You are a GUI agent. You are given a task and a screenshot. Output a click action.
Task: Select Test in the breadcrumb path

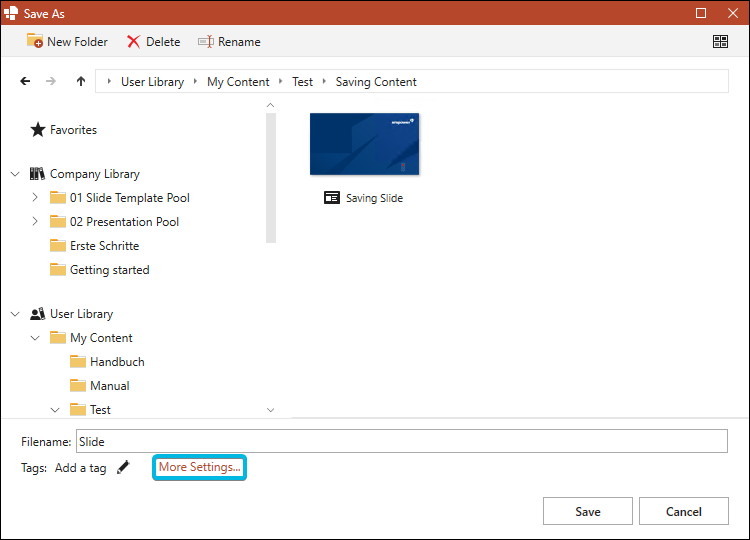click(302, 82)
